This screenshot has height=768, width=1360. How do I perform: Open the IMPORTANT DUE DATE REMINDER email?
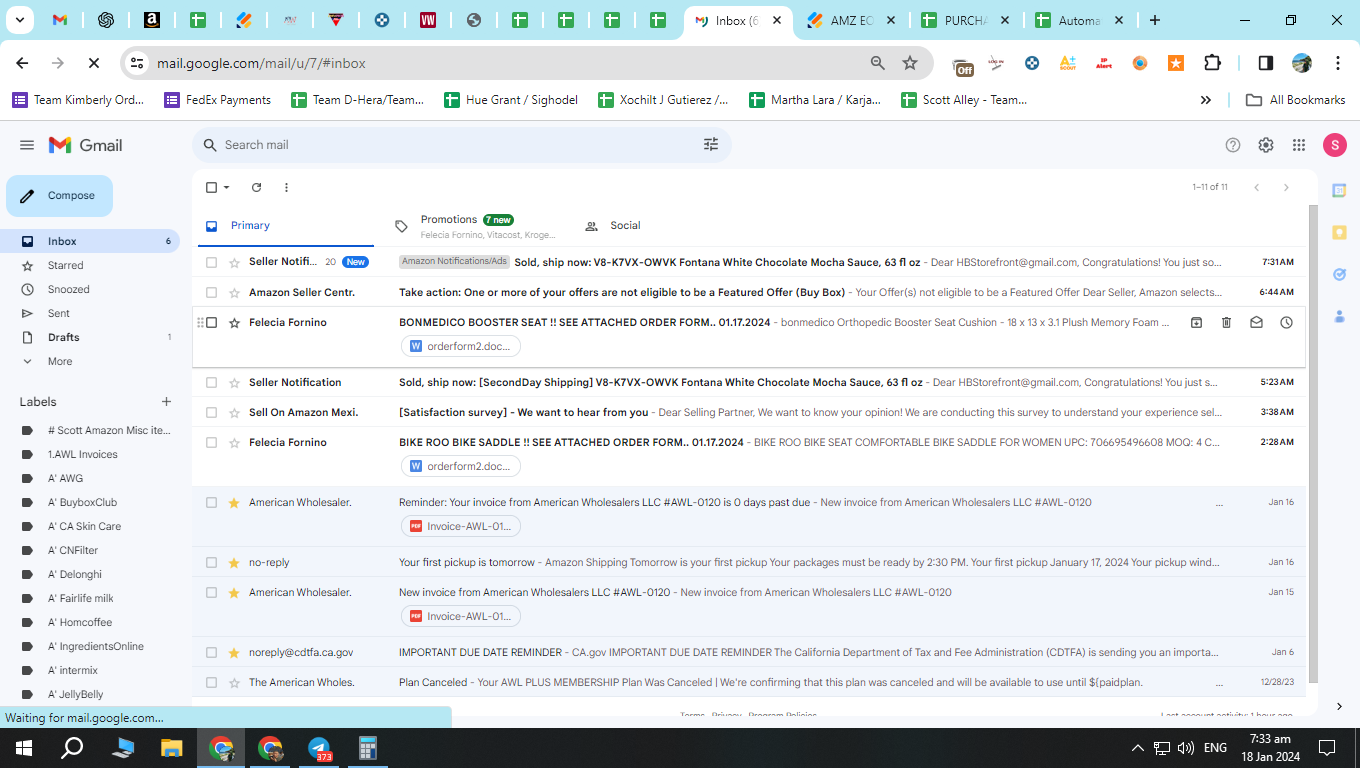click(749, 652)
